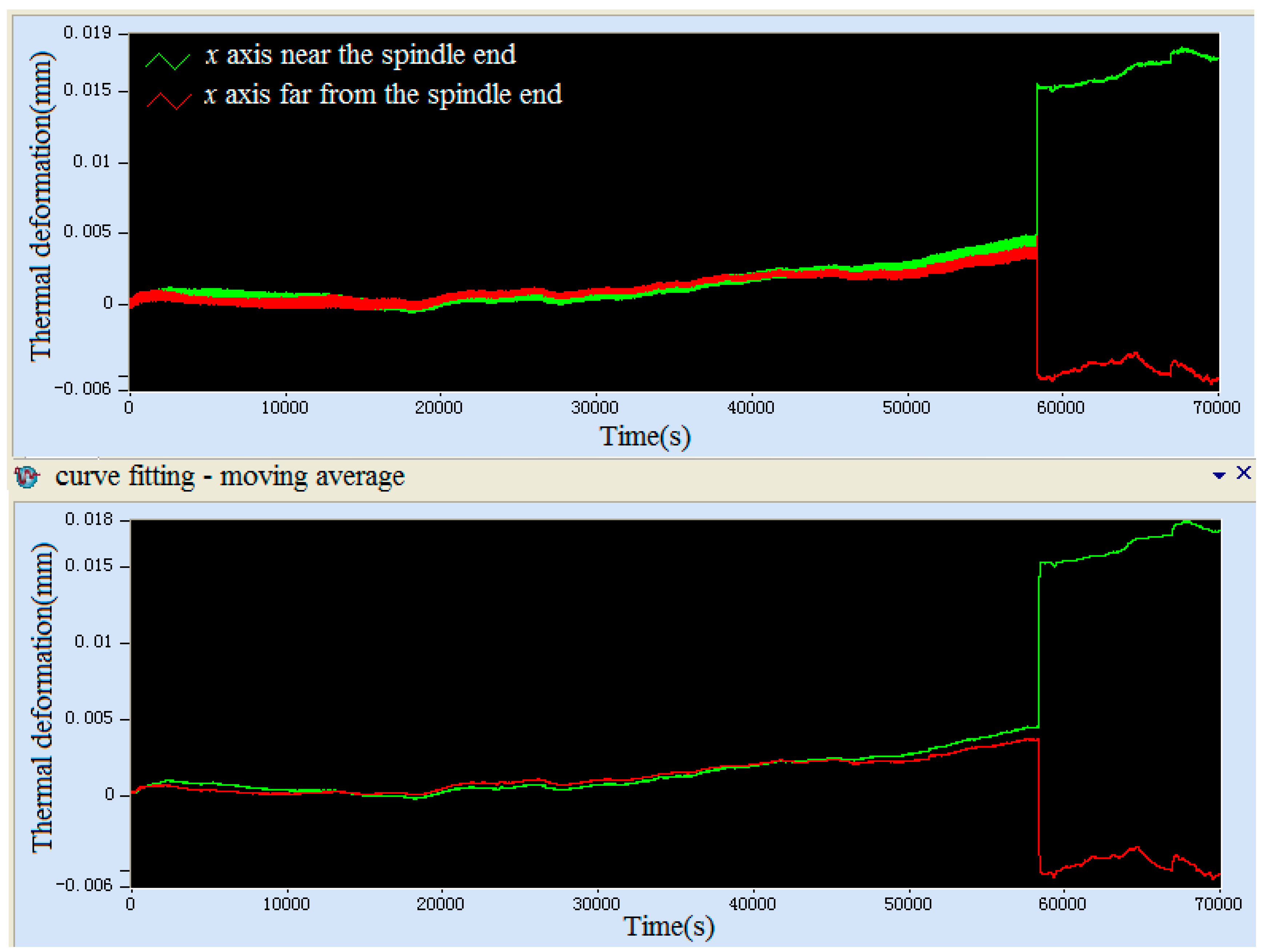
Task: Select legend label 'x axis far from the spindle end'
Action: tap(383, 95)
